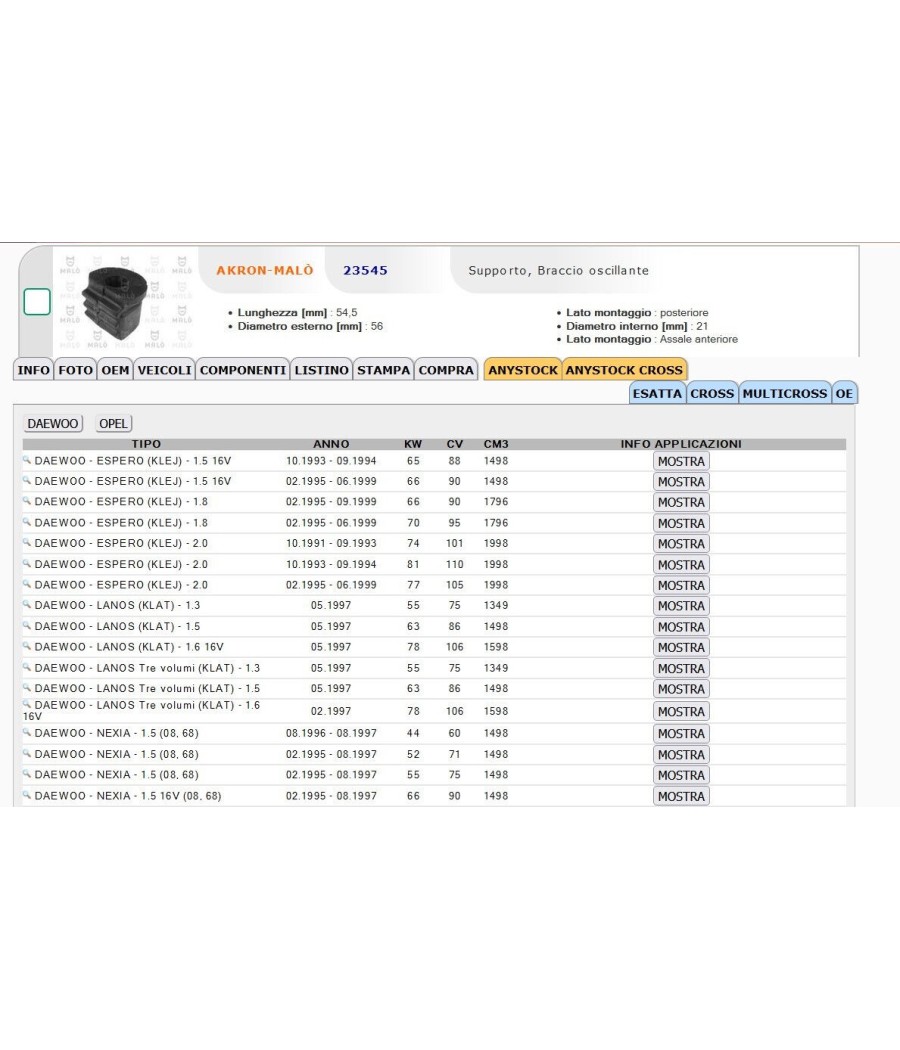Viewport: 900px width, 1050px height.
Task: Open magnifier icon for Espero 1.8 66 kW
Action: (x=27, y=501)
